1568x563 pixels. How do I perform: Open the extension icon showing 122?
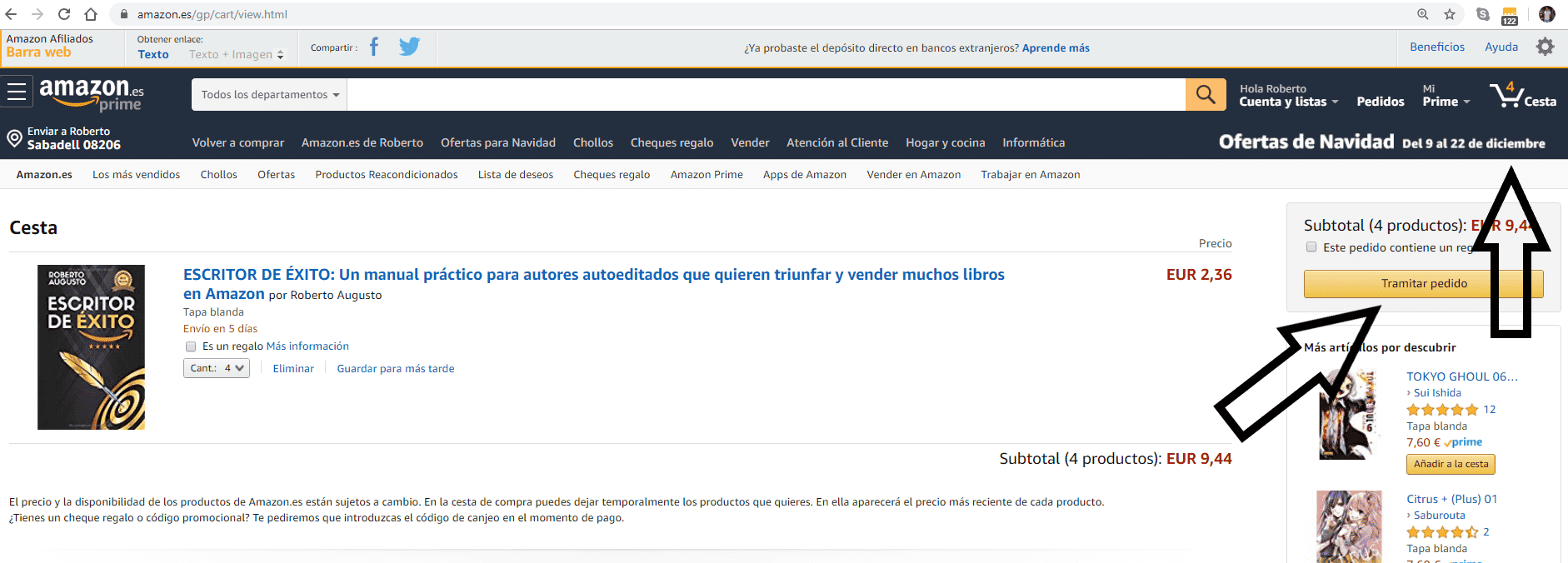tap(1510, 15)
